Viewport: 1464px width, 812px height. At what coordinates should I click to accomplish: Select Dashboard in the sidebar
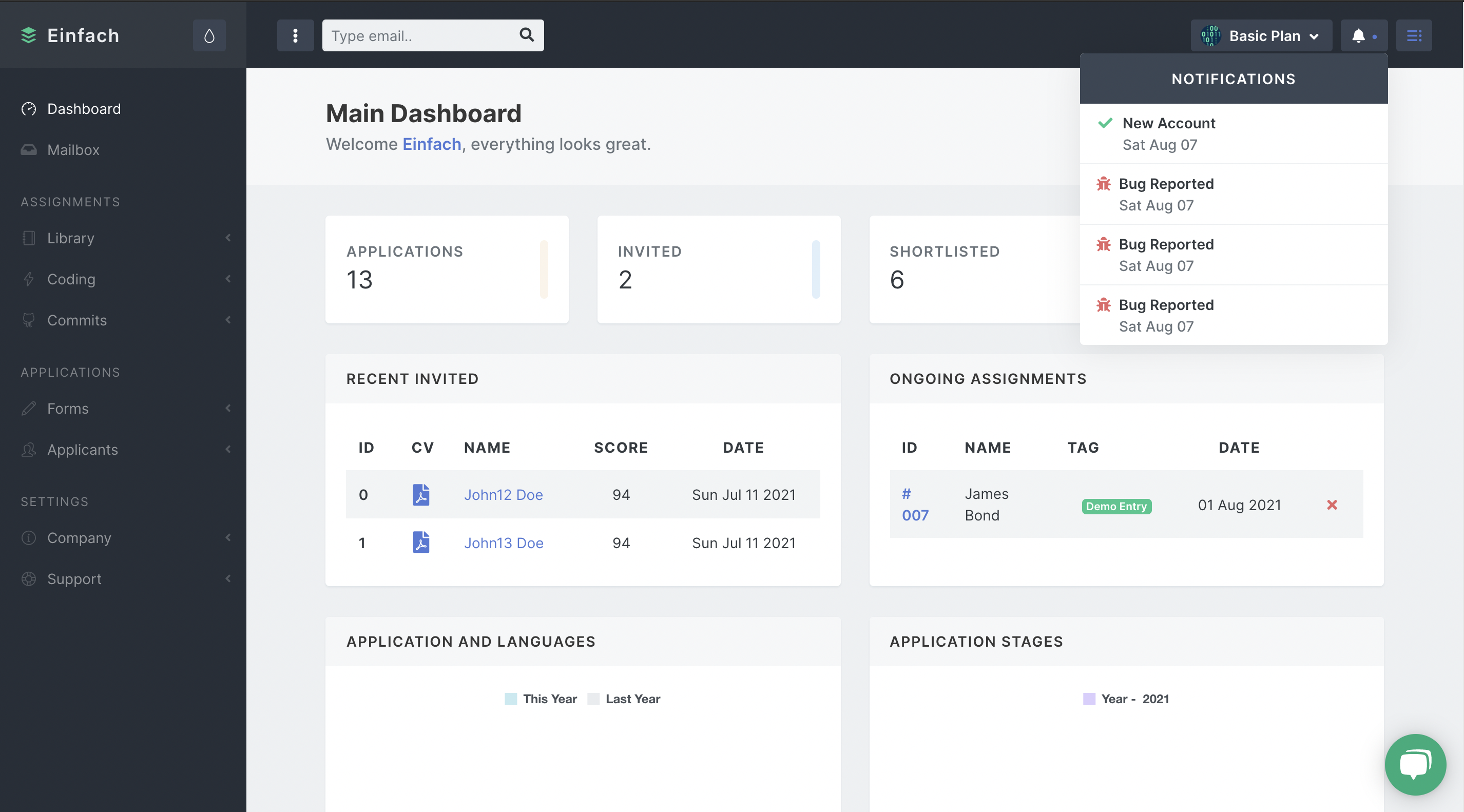tap(84, 108)
